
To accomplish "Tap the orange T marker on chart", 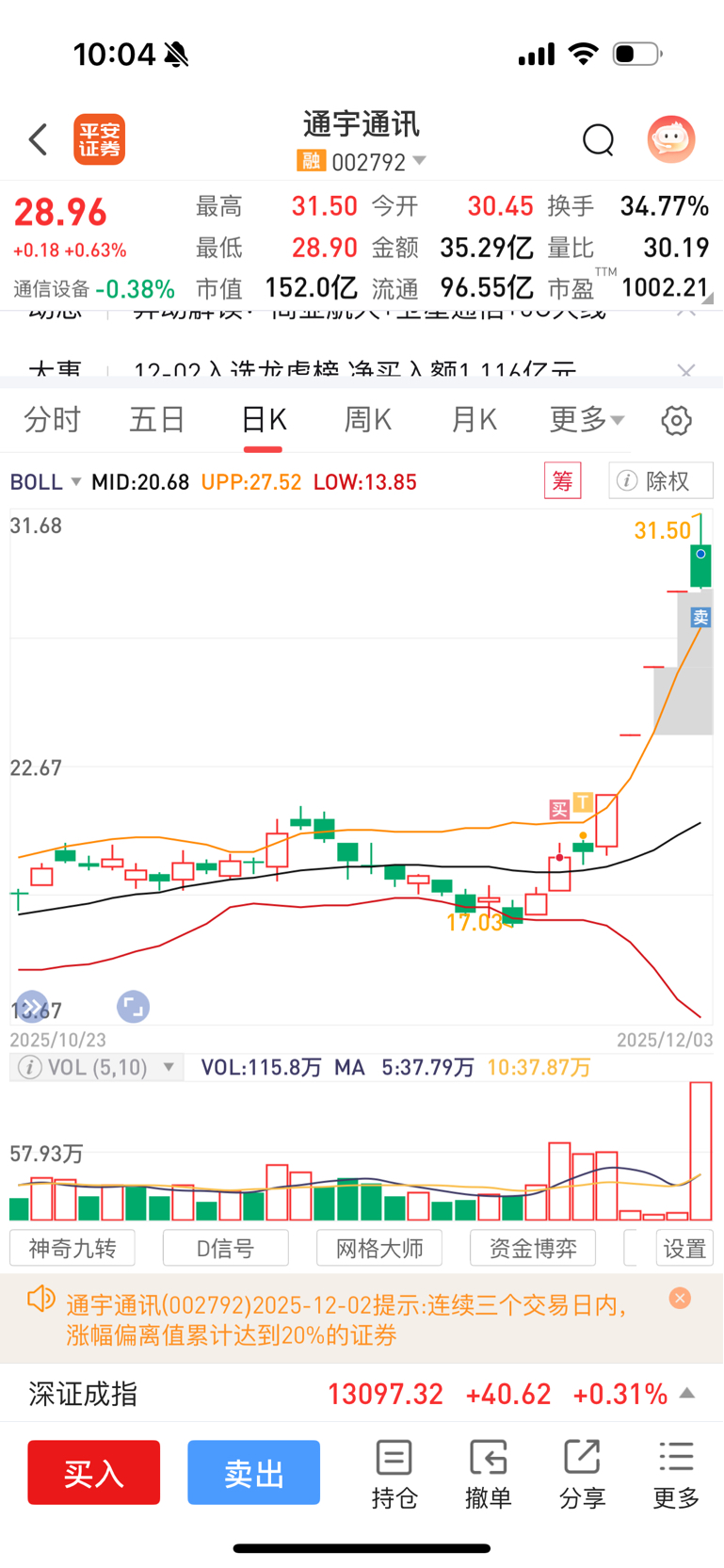I will 583,802.
